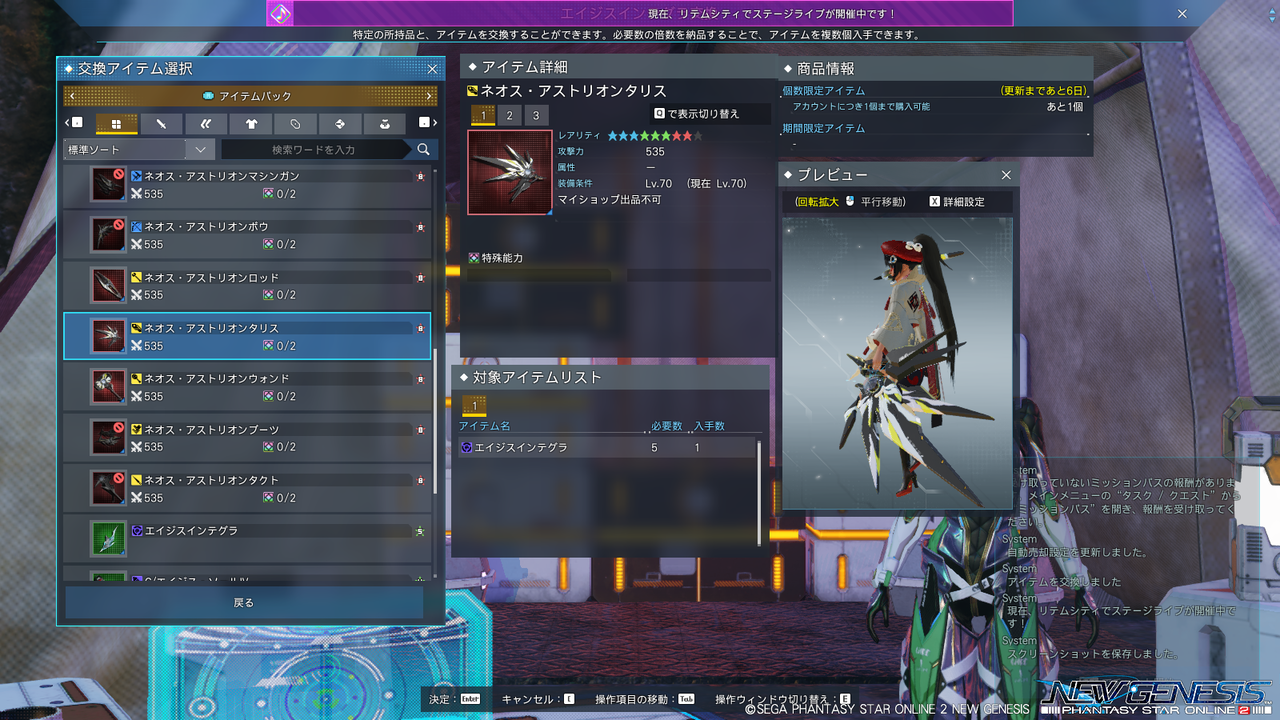Select page 1 tab in 対象アイテムリスト
1280x720 pixels.
(x=474, y=406)
